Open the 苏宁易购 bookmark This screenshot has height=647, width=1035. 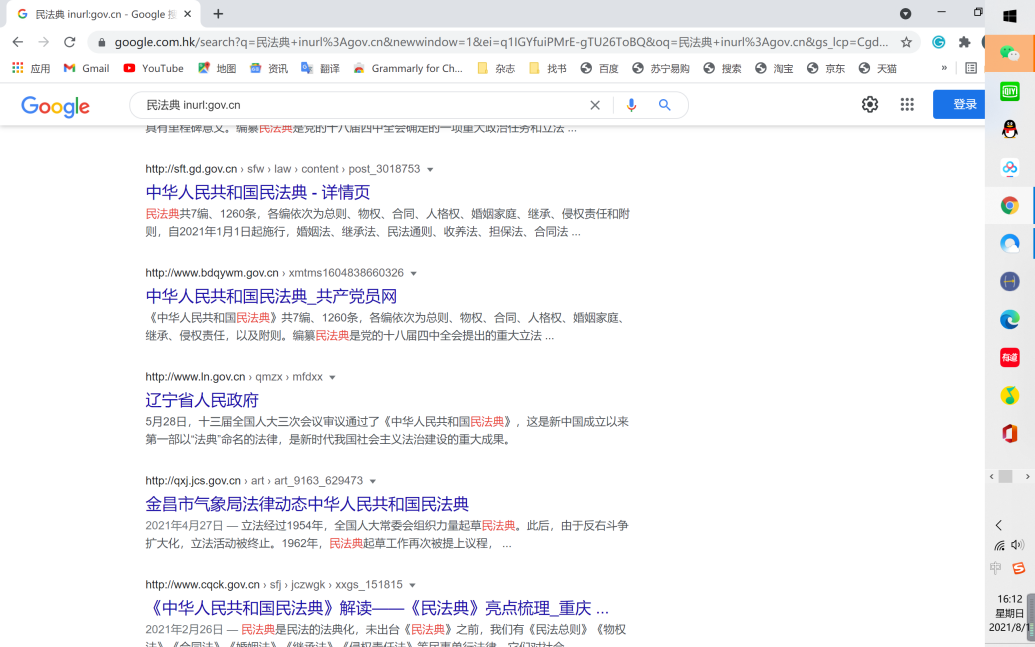661,68
